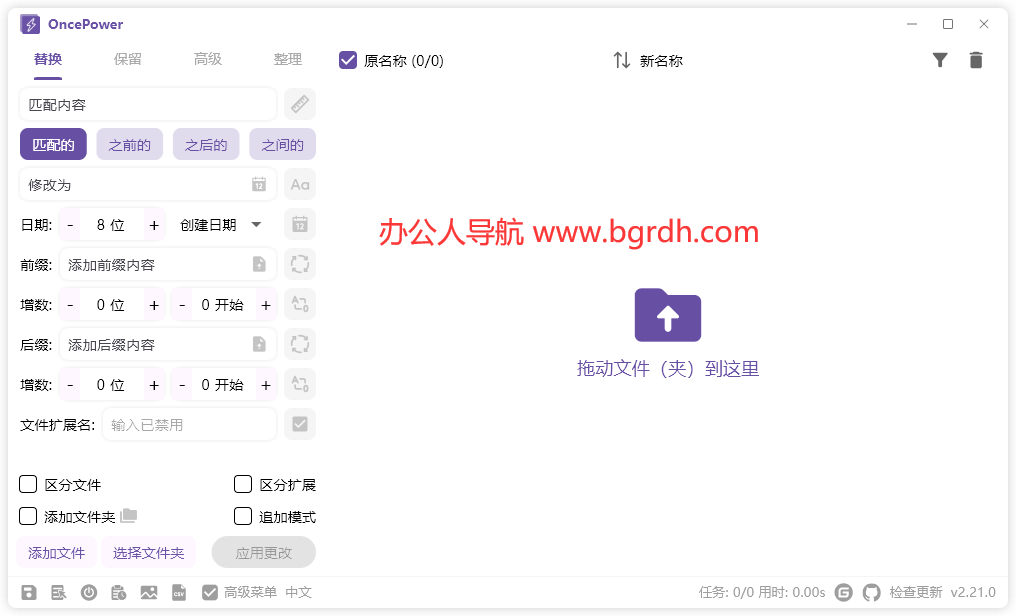Image resolution: width=1016 pixels, height=616 pixels.
Task: Click the trash icon to clear the list
Action: pyautogui.click(x=976, y=60)
